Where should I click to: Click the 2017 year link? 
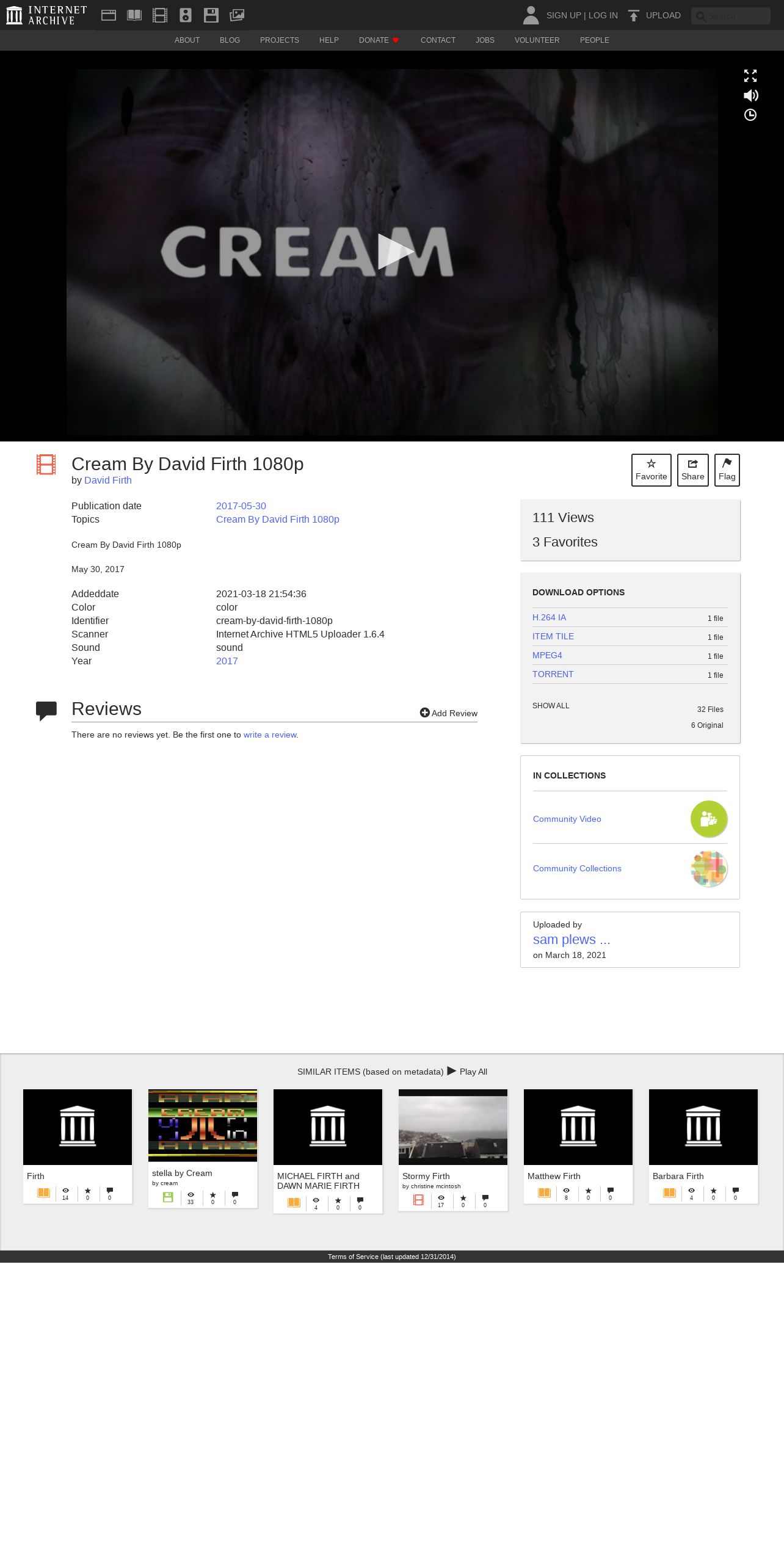click(227, 661)
